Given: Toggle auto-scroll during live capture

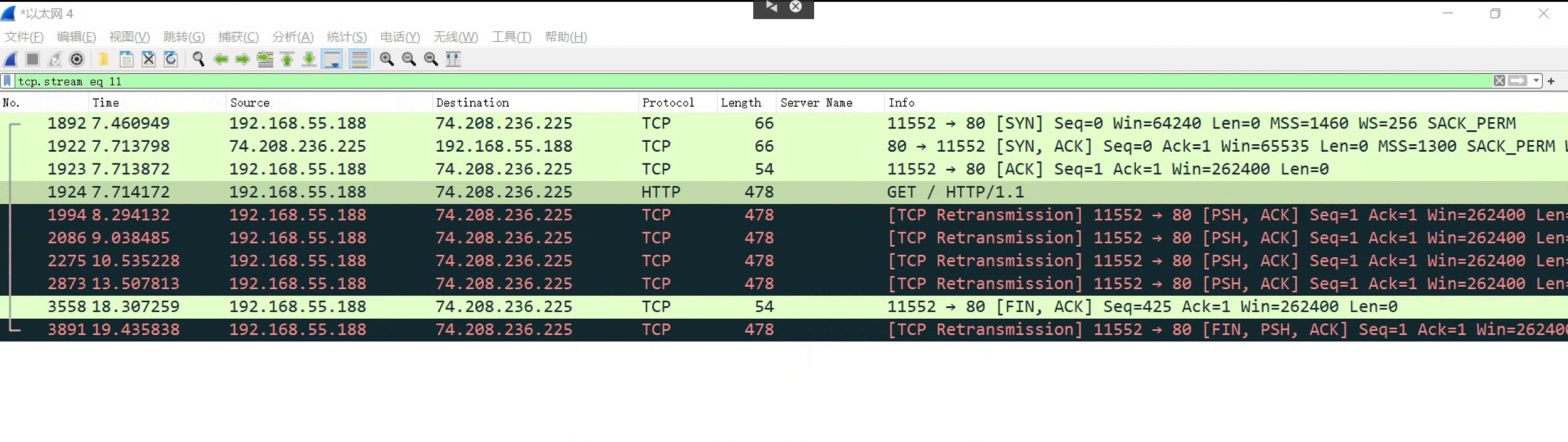Looking at the screenshot, I should point(332,60).
